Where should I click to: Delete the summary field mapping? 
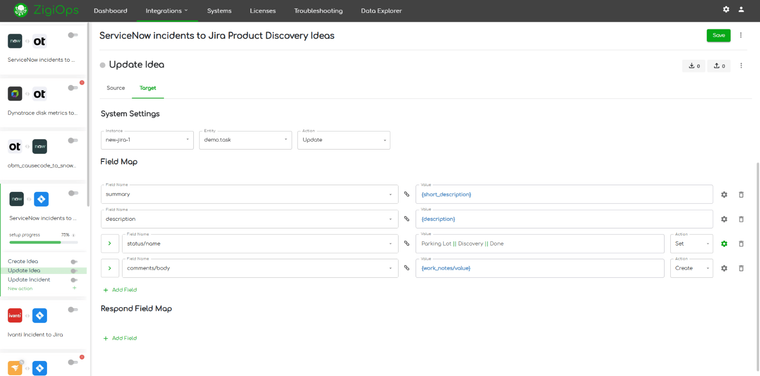click(x=741, y=194)
